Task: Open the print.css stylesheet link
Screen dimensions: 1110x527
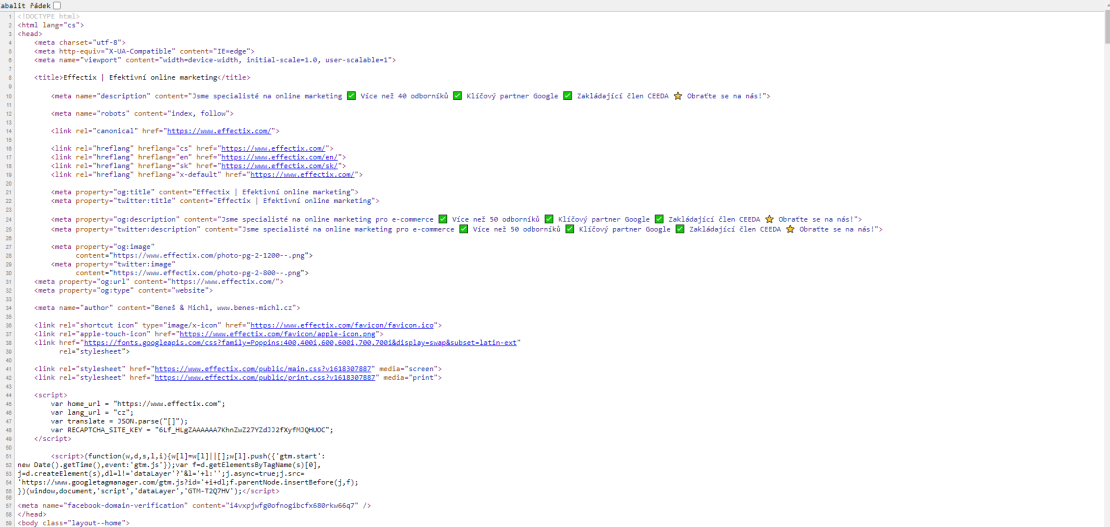Action: tap(264, 378)
